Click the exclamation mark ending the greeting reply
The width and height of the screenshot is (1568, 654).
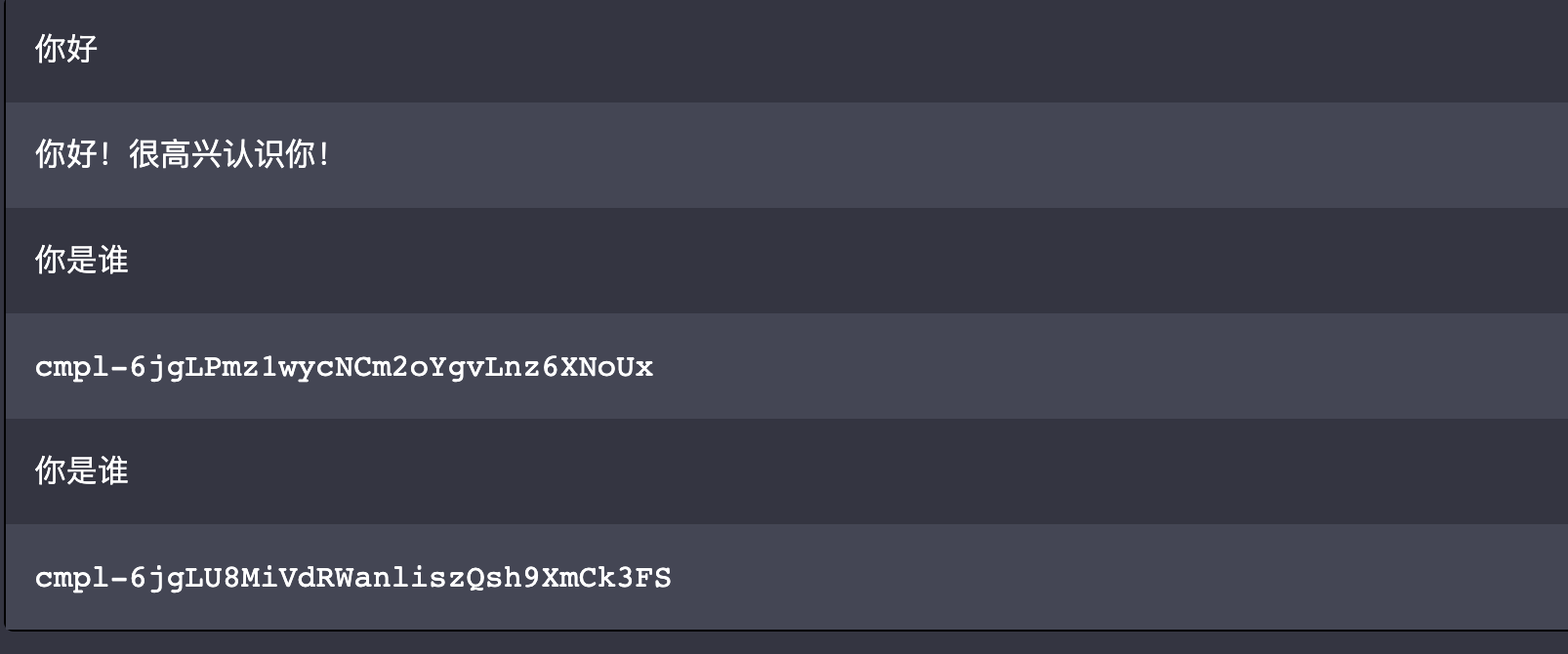coord(324,154)
